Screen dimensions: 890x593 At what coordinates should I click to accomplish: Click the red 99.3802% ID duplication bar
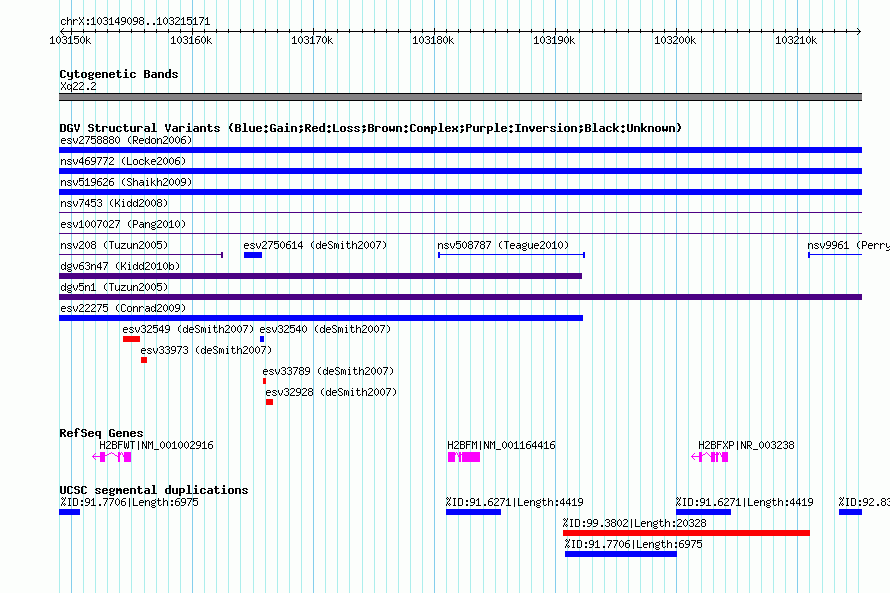[686, 533]
